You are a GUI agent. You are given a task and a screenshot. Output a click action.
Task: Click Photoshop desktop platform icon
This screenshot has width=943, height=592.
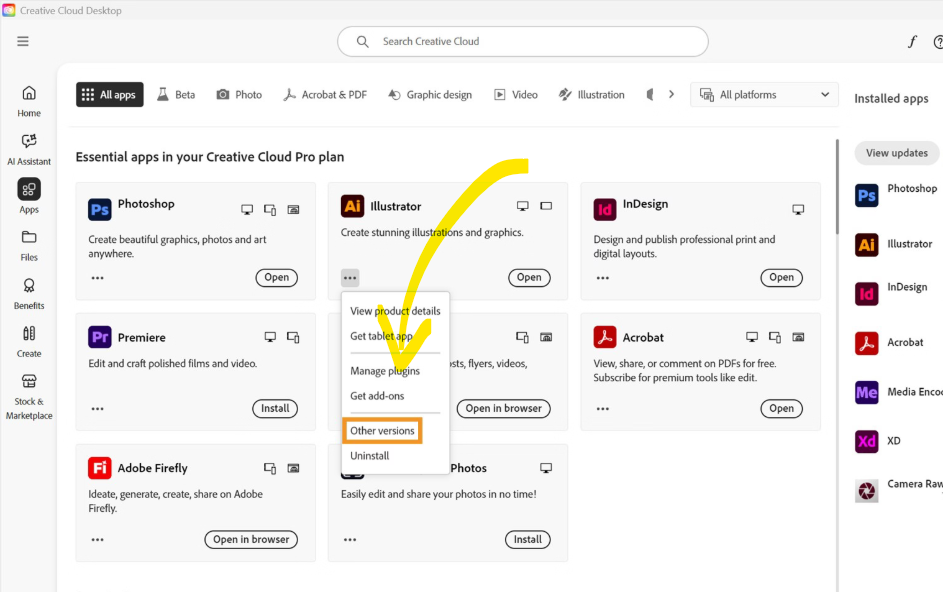(247, 209)
